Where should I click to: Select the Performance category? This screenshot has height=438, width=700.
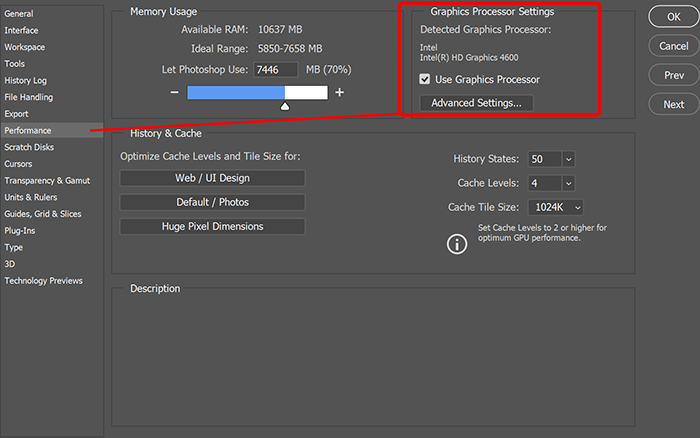point(27,131)
